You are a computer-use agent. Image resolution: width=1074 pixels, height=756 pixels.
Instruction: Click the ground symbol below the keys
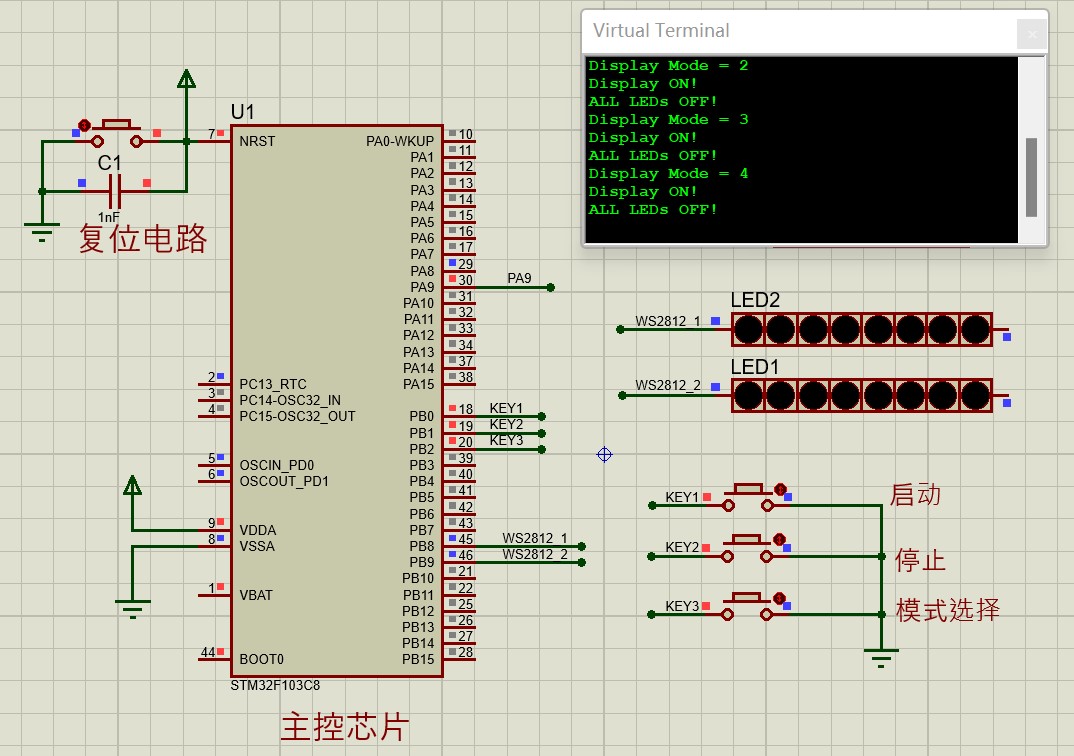pos(880,656)
